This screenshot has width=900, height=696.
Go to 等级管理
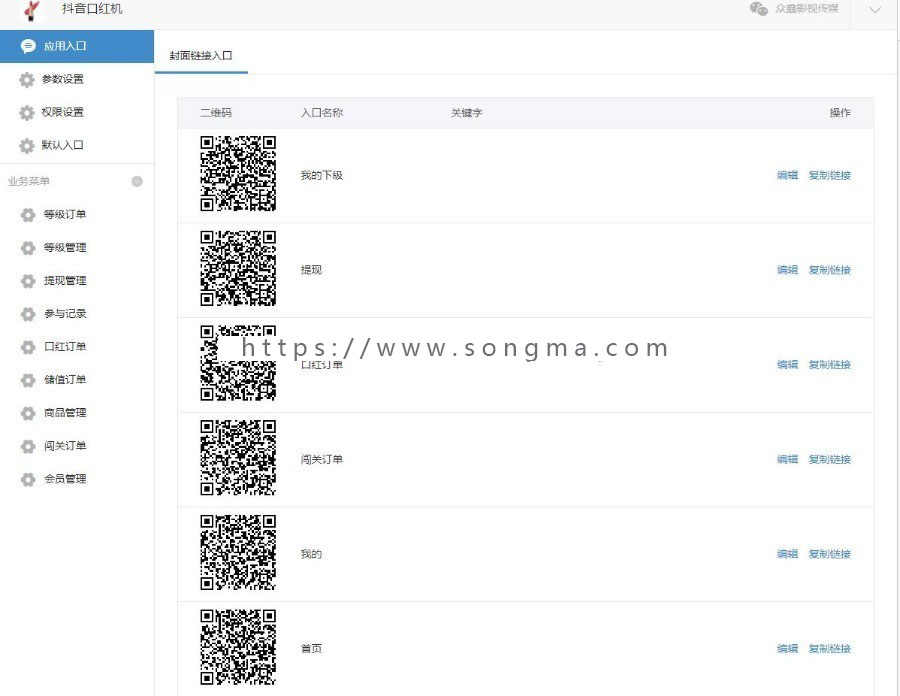[65, 247]
